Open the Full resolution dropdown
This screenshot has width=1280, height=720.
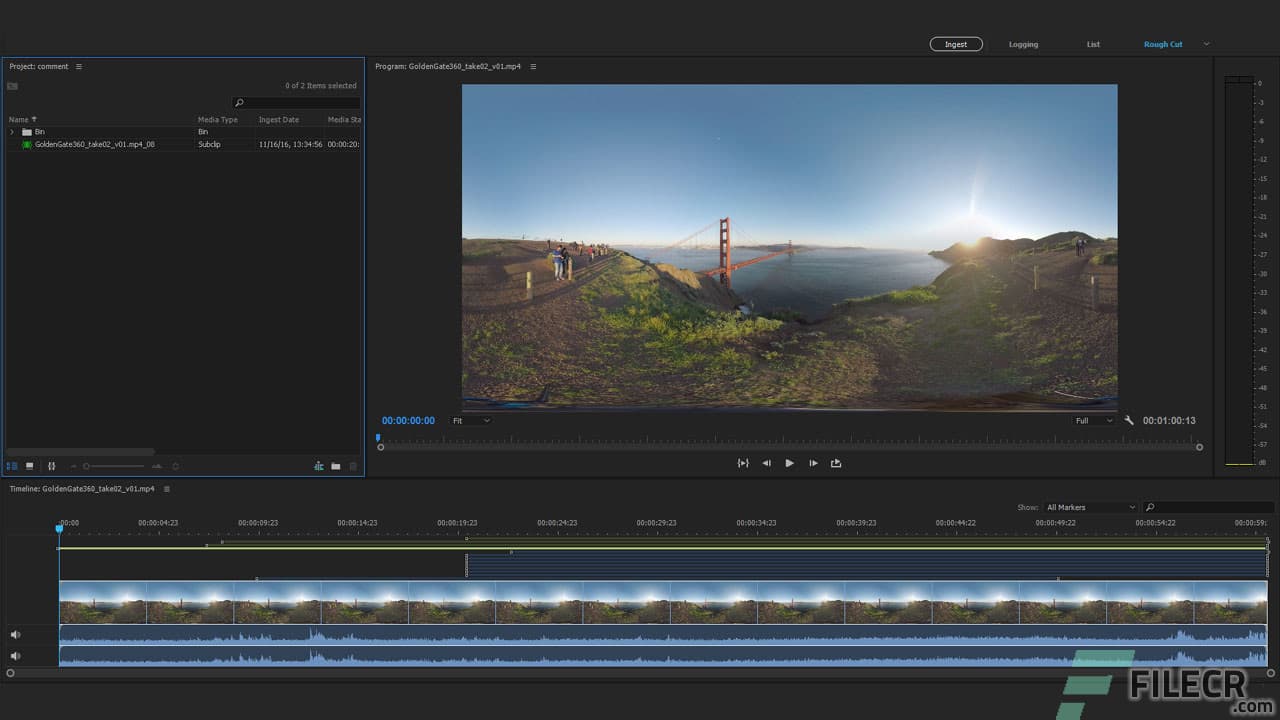pos(1093,420)
